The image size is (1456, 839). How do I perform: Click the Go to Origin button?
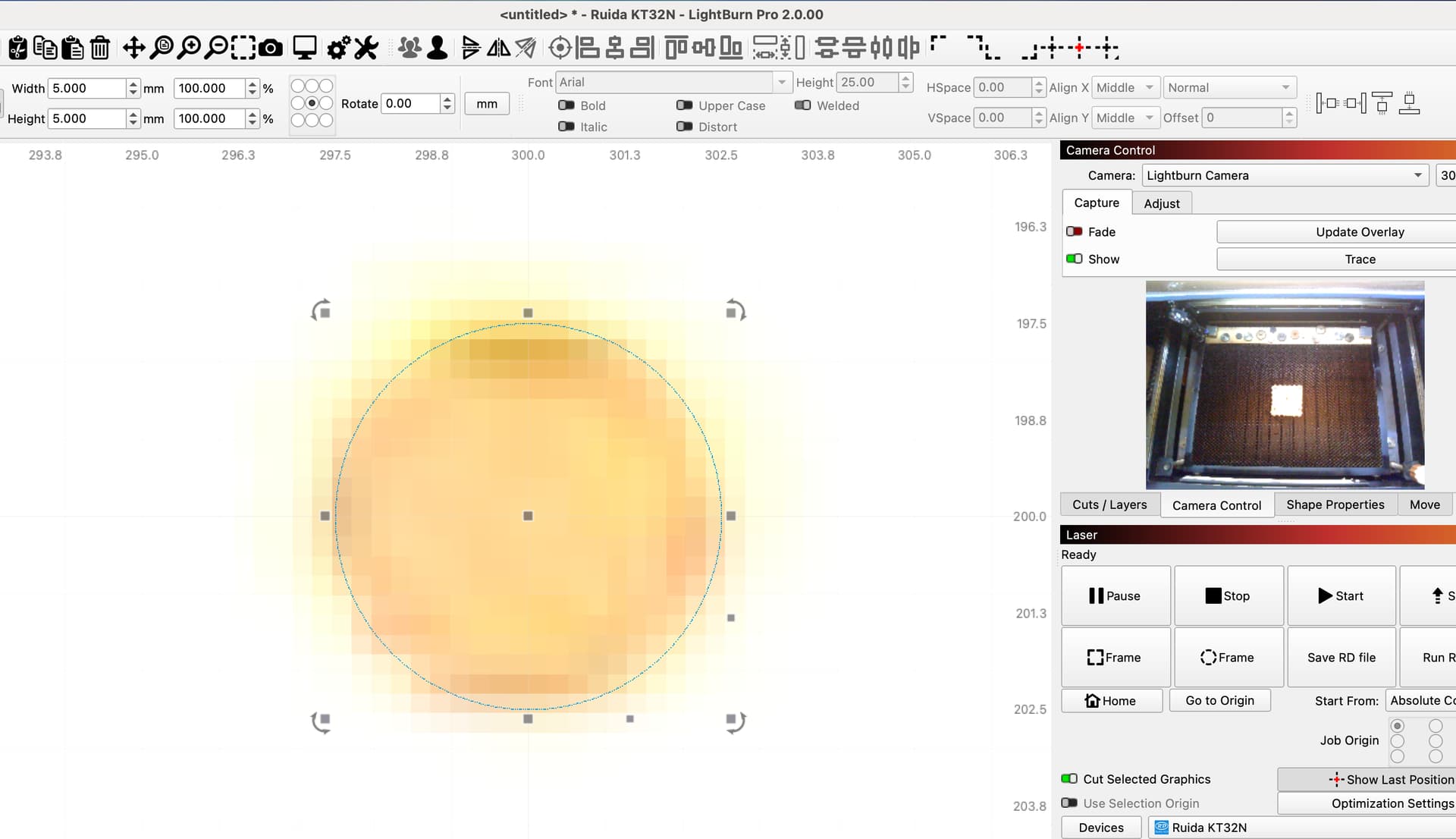[x=1219, y=700]
